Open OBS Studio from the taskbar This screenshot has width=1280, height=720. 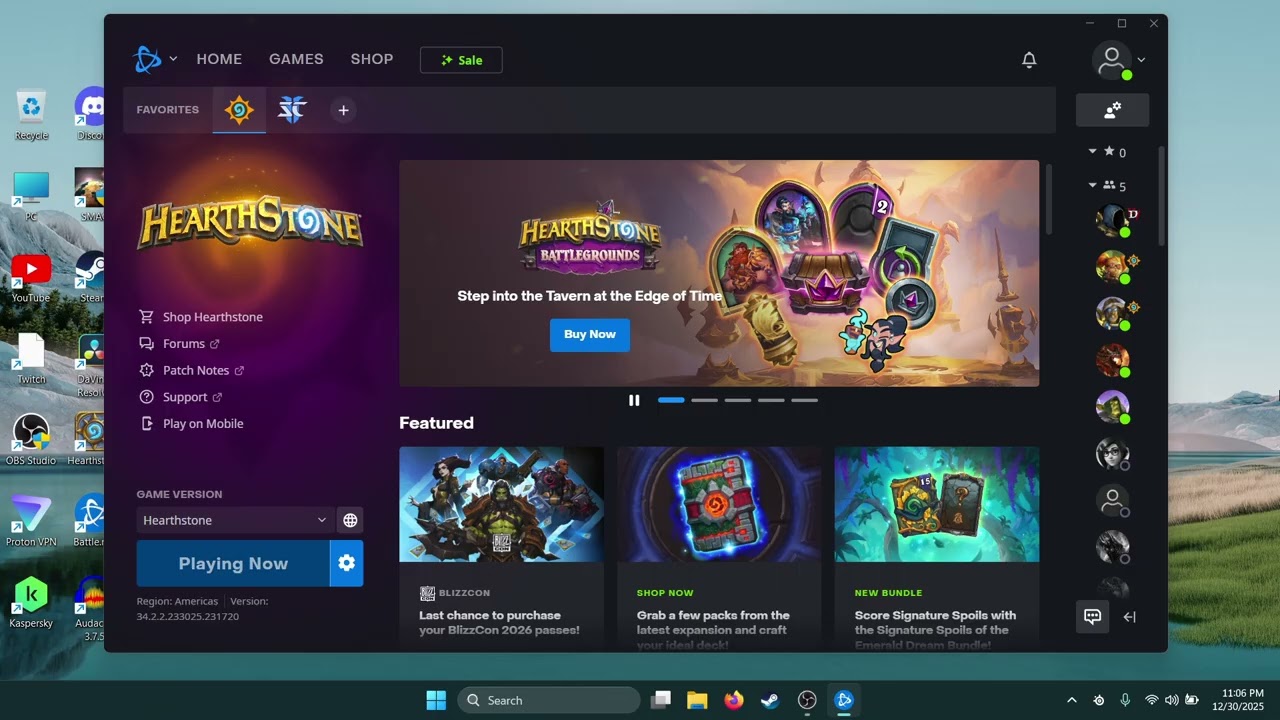click(807, 700)
